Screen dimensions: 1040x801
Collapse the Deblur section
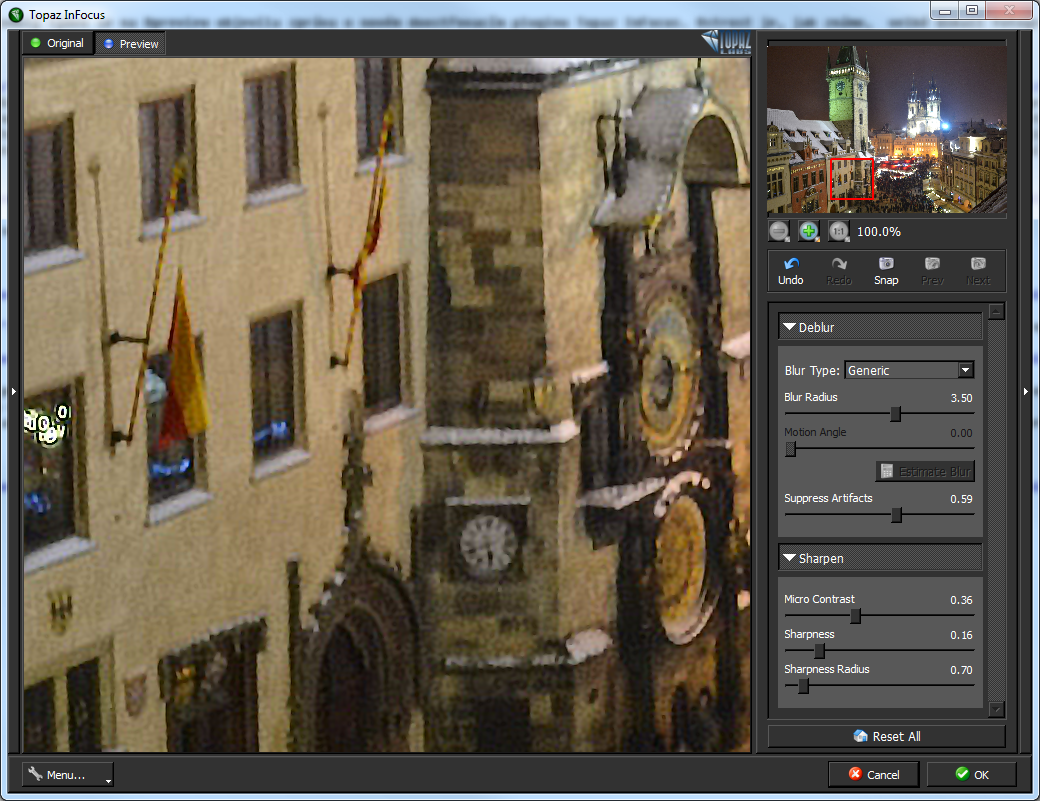point(790,327)
